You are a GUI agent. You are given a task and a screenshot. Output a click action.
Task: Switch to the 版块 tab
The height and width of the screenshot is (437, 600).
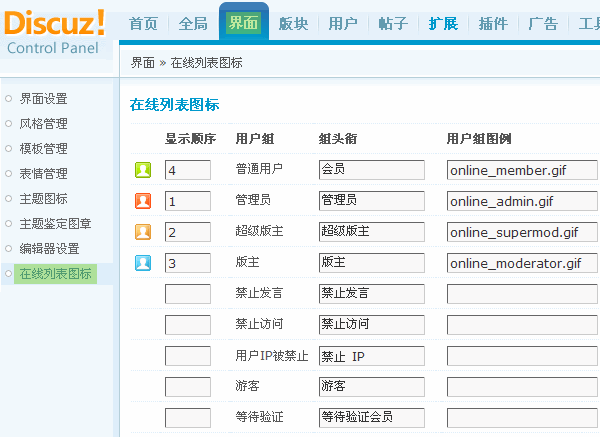(x=293, y=24)
